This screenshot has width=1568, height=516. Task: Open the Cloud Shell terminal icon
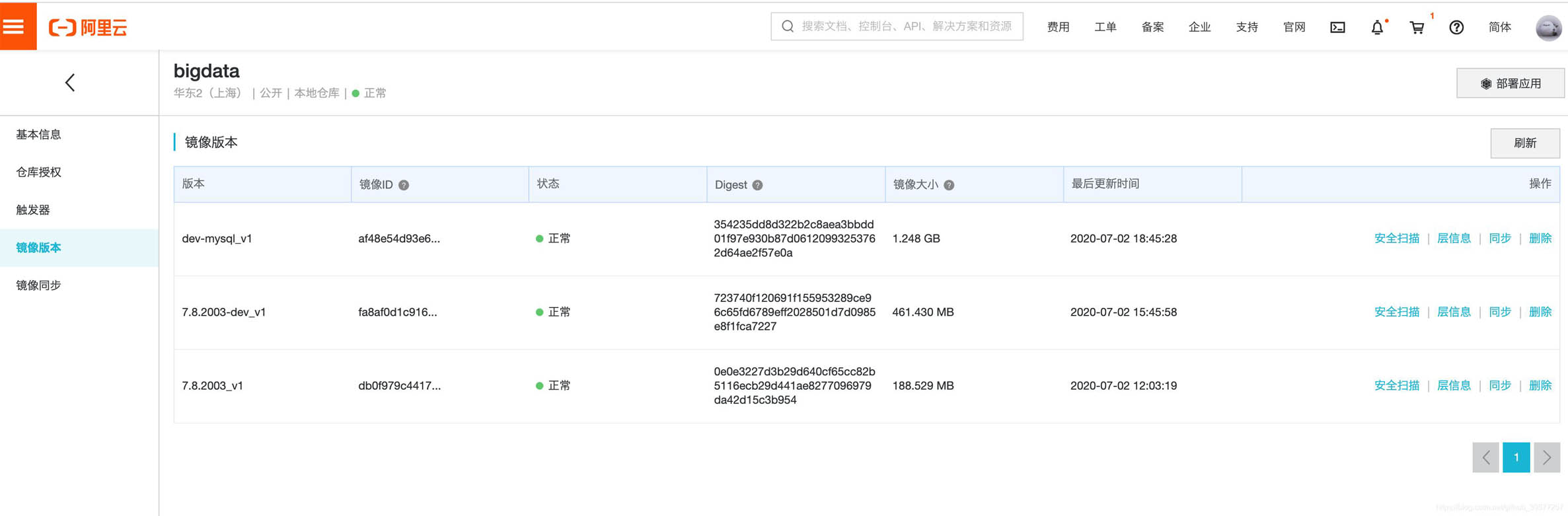[1337, 27]
